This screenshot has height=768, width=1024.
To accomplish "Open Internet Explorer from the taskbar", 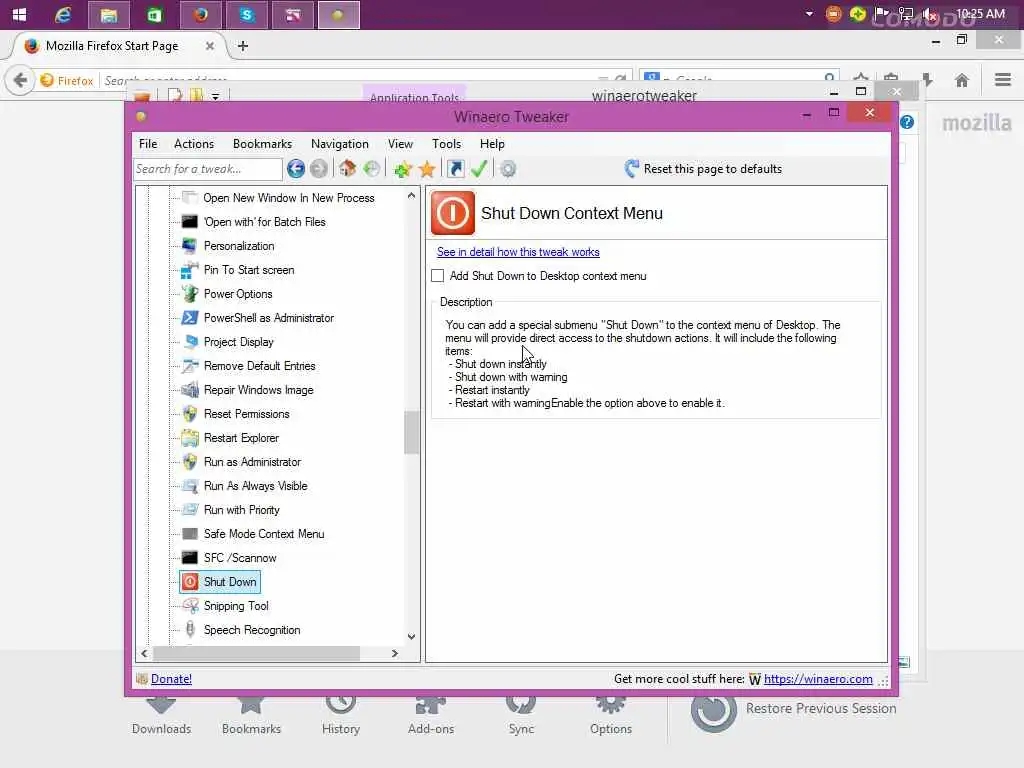I will click(x=63, y=14).
